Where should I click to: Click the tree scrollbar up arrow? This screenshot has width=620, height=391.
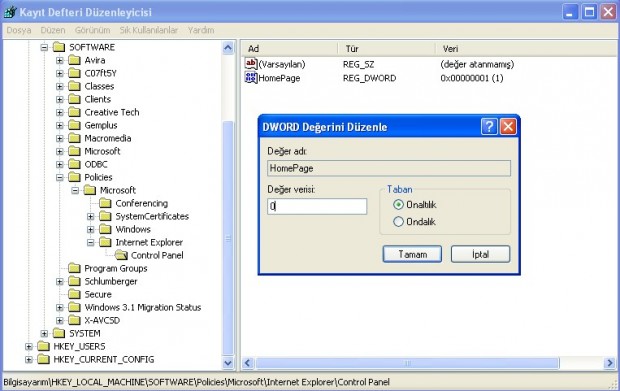coord(228,48)
